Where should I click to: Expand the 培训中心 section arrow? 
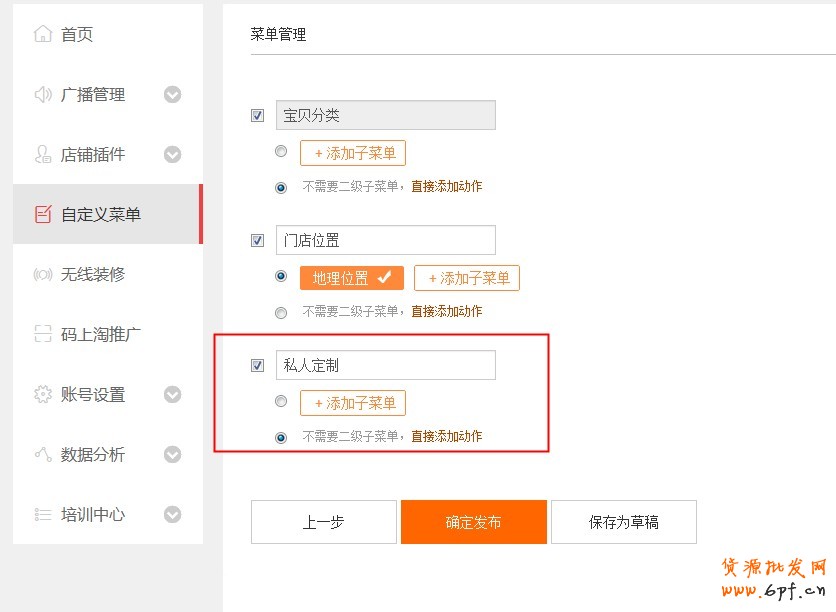(172, 515)
